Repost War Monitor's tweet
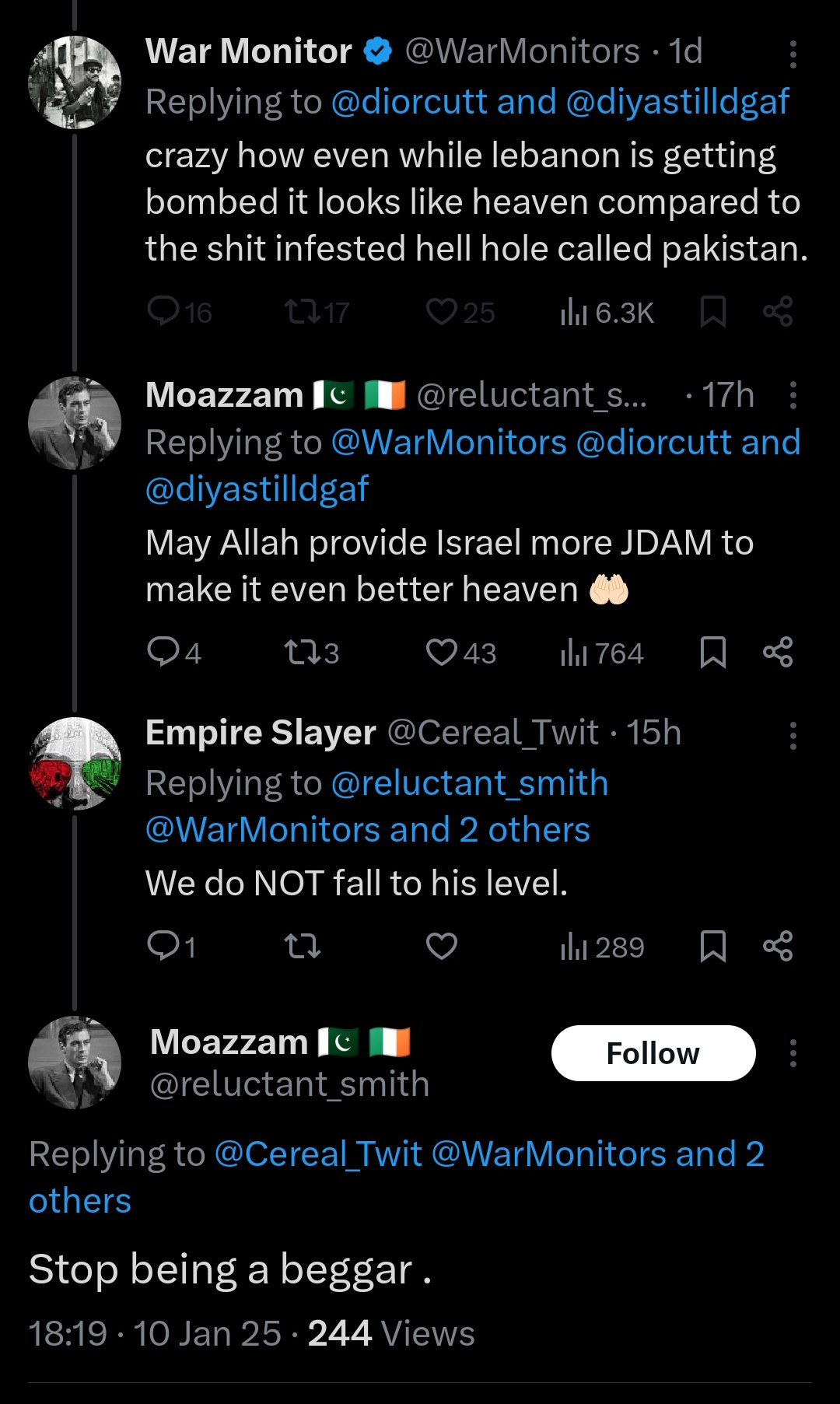 coord(302,312)
